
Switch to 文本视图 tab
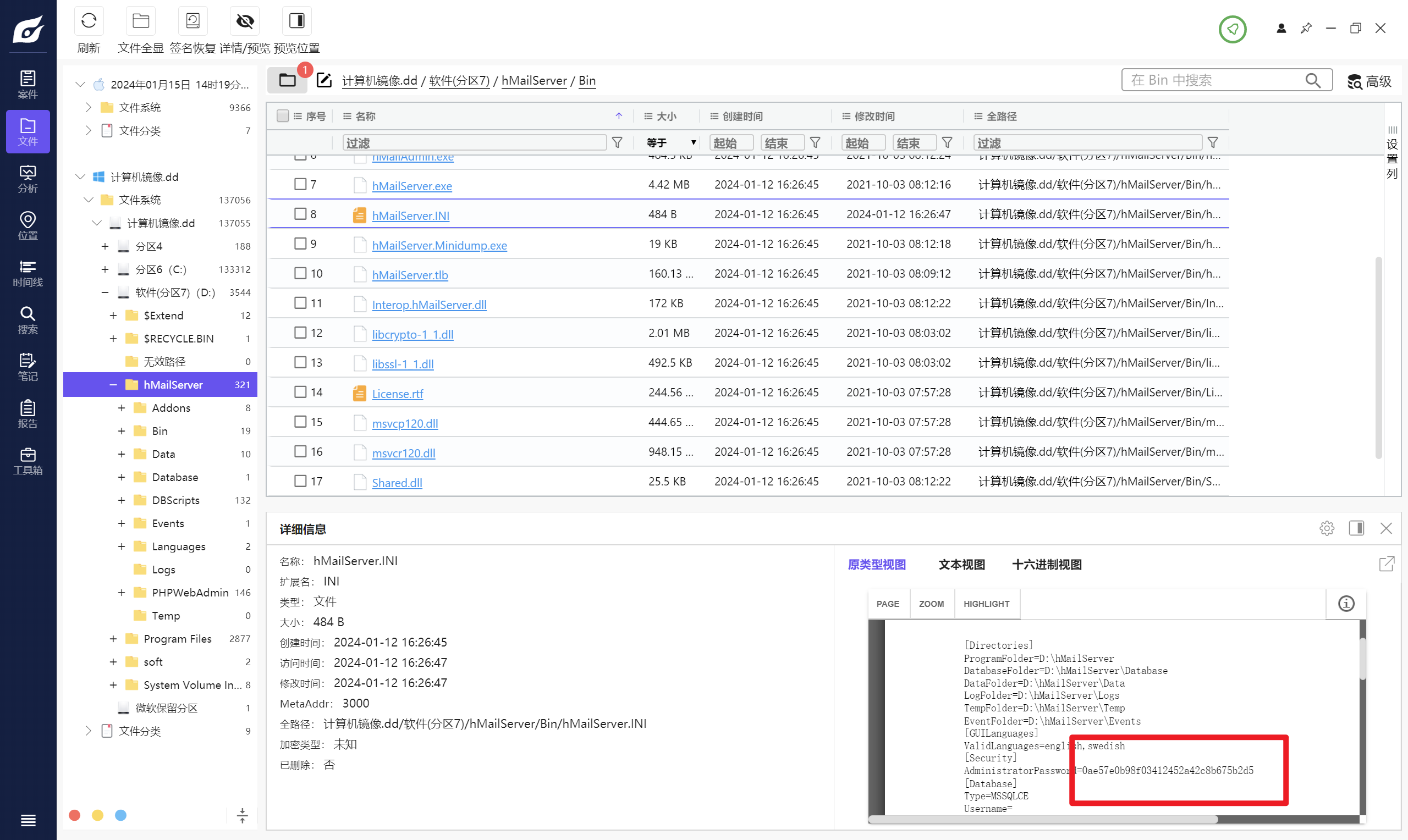tap(961, 565)
